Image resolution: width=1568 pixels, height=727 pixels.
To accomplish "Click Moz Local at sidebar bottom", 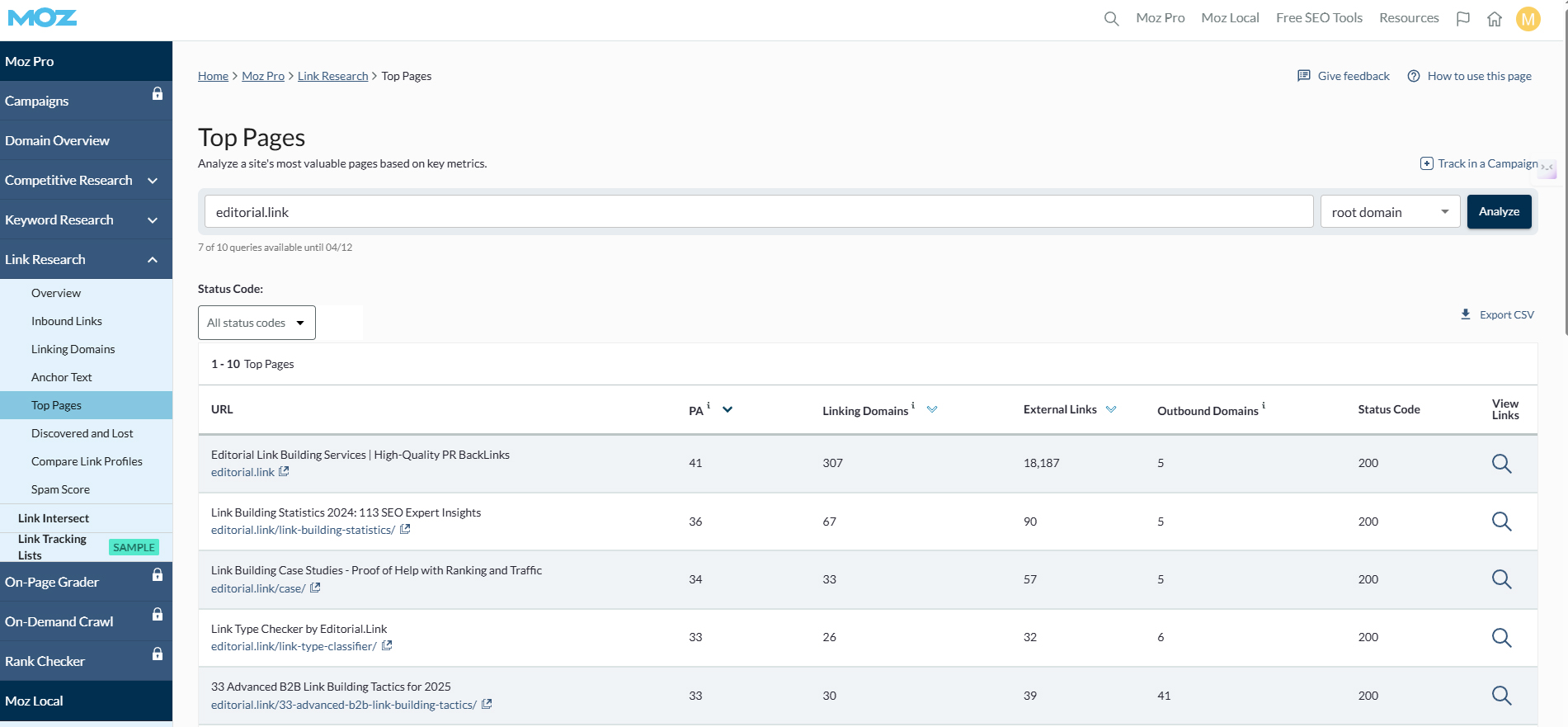I will click(86, 701).
